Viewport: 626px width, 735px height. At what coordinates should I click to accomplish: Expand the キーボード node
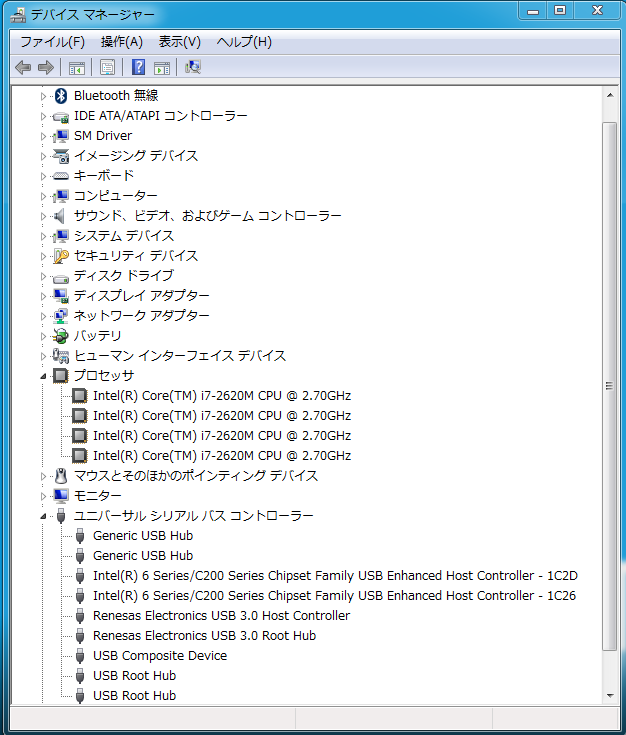coord(43,176)
